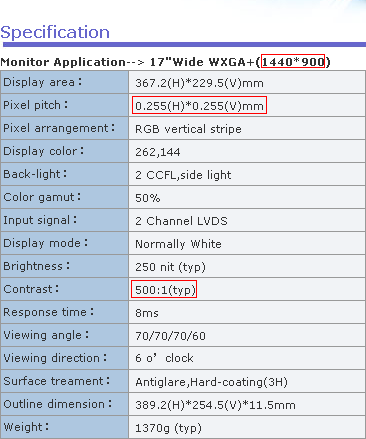Click the 250 nit (typ) brightness value
This screenshot has width=366, height=439.
coord(170,267)
